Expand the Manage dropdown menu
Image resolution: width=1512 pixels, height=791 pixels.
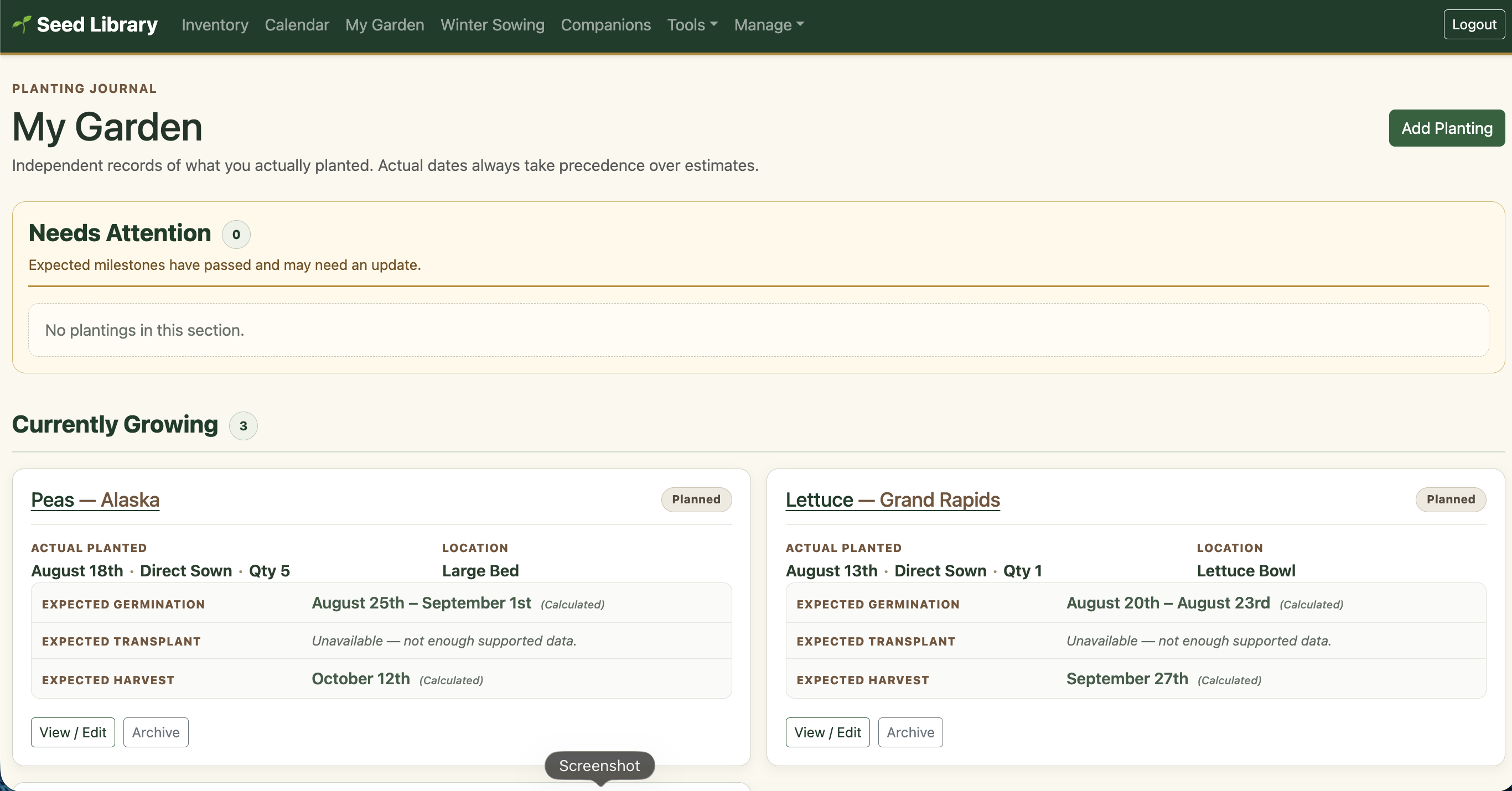coord(769,25)
